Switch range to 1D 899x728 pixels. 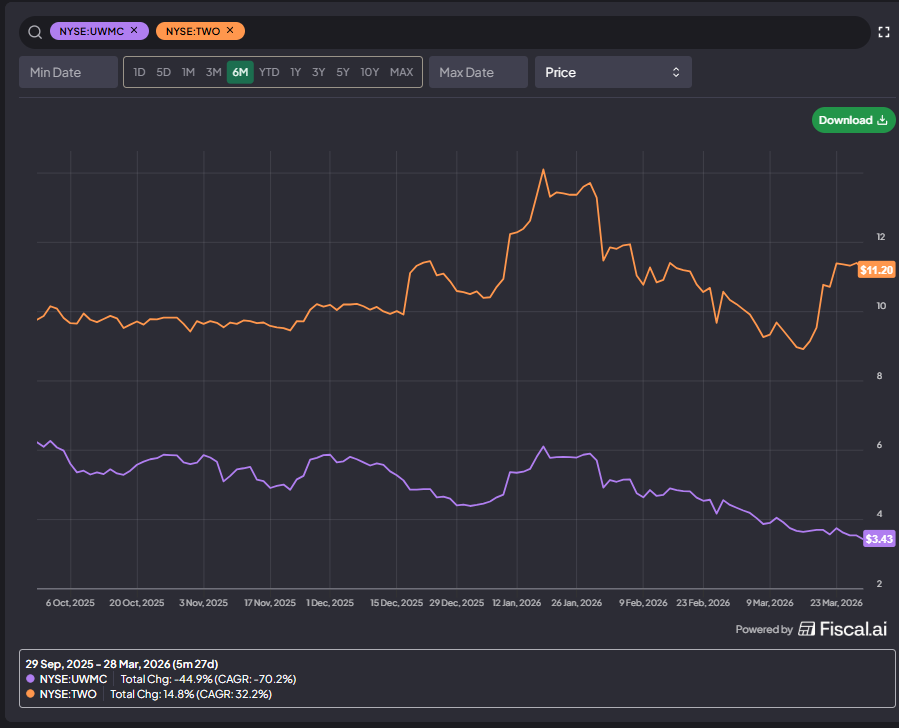point(139,72)
